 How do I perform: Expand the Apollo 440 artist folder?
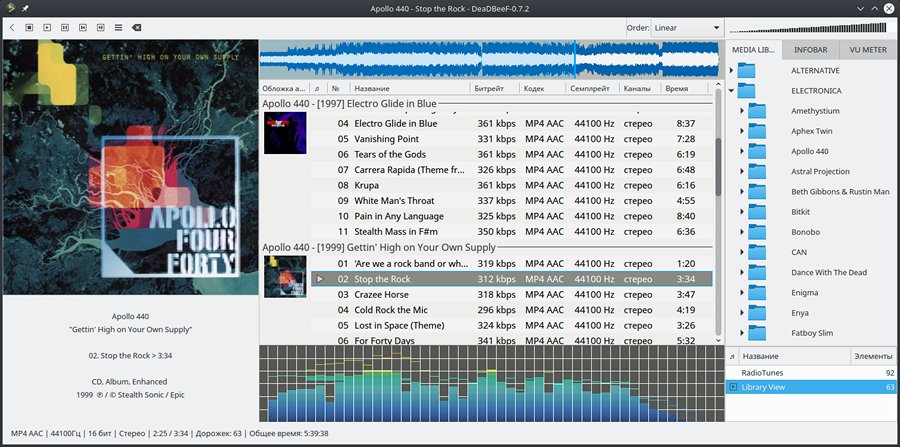click(742, 151)
